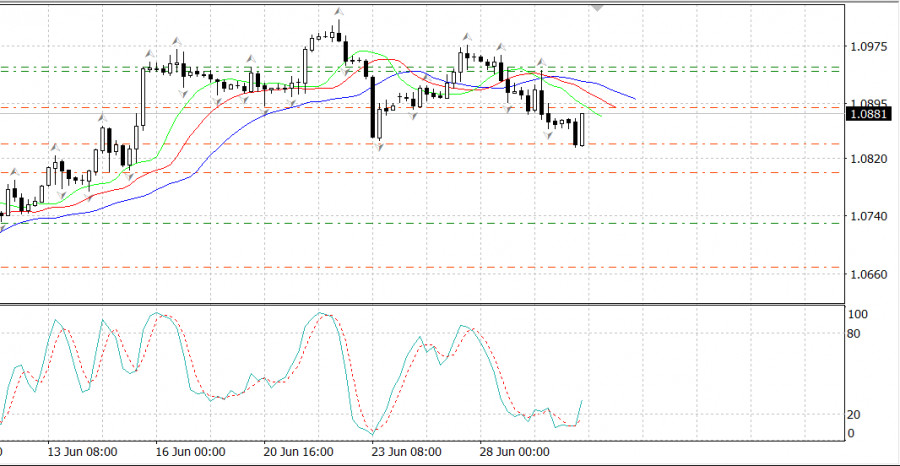Click the 1.0660 price axis label

click(x=867, y=274)
